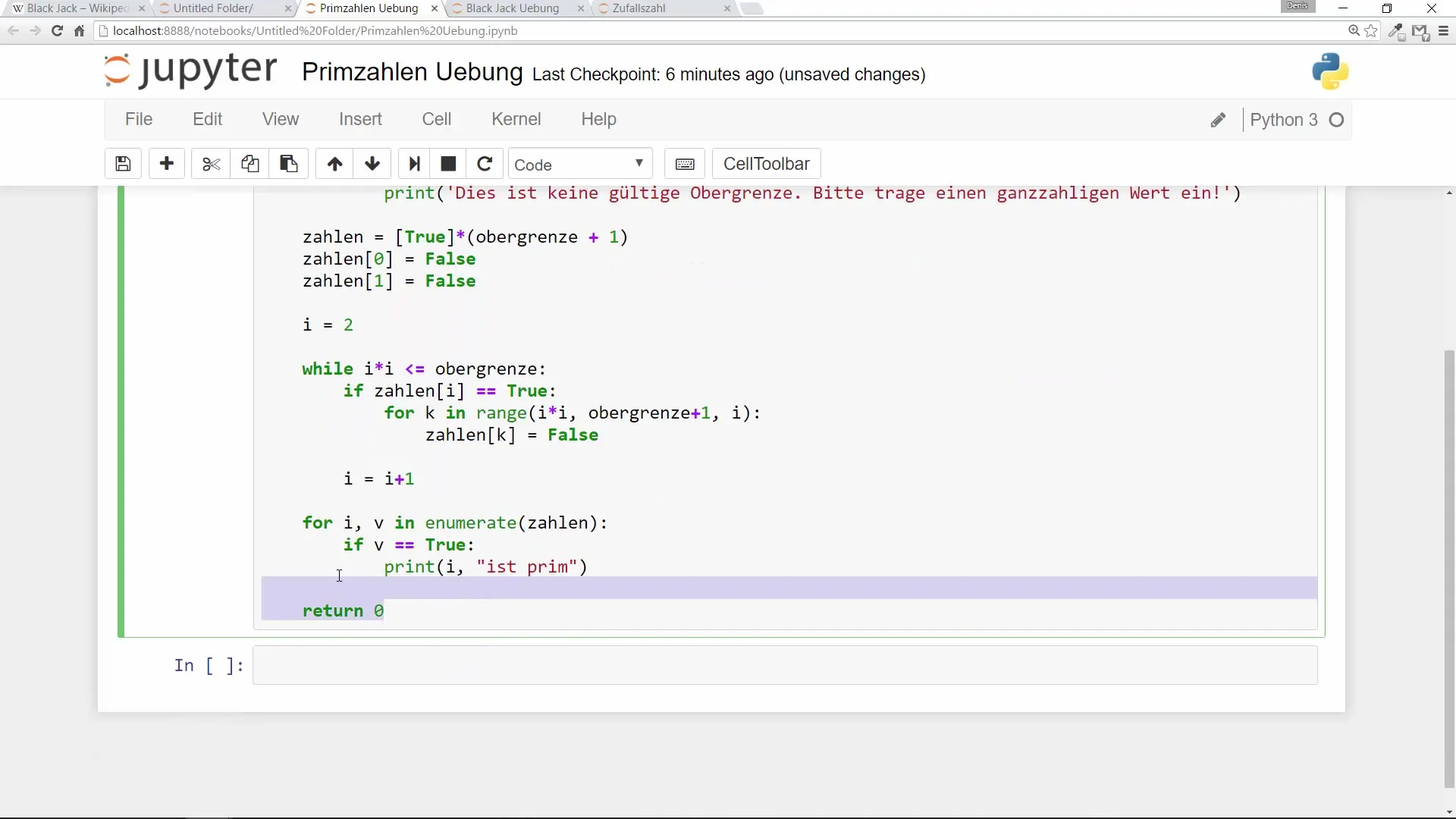Go back in browser
Screen dimensions: 1456x819
coord(13,31)
